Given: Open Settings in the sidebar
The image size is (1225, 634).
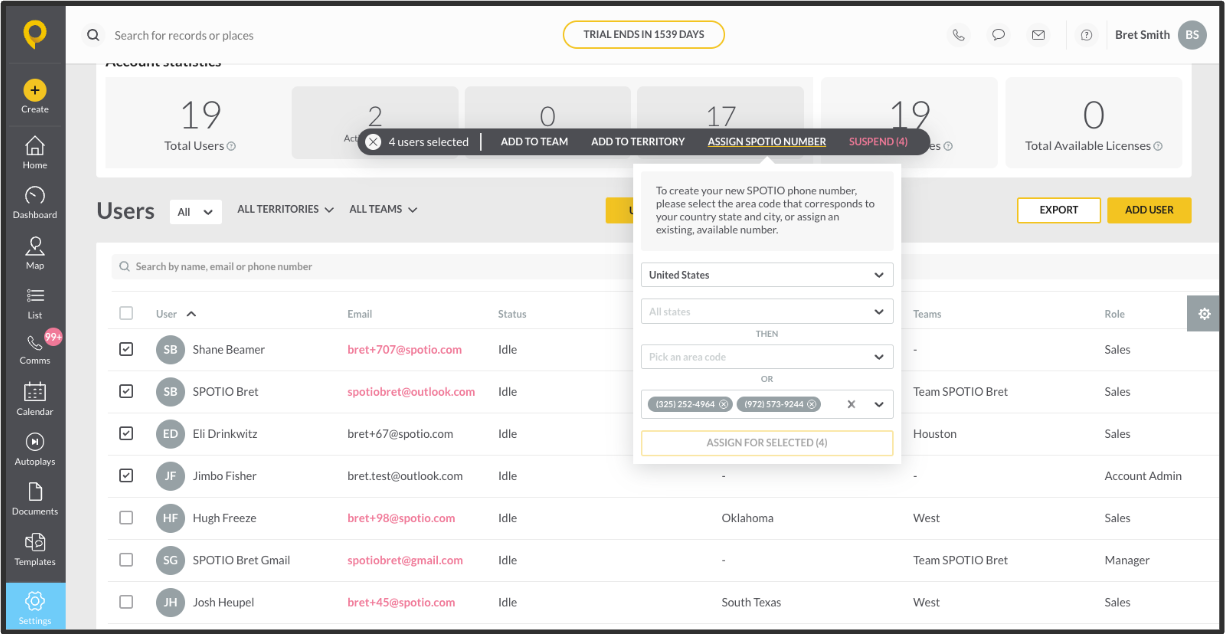Looking at the screenshot, I should pos(35,607).
